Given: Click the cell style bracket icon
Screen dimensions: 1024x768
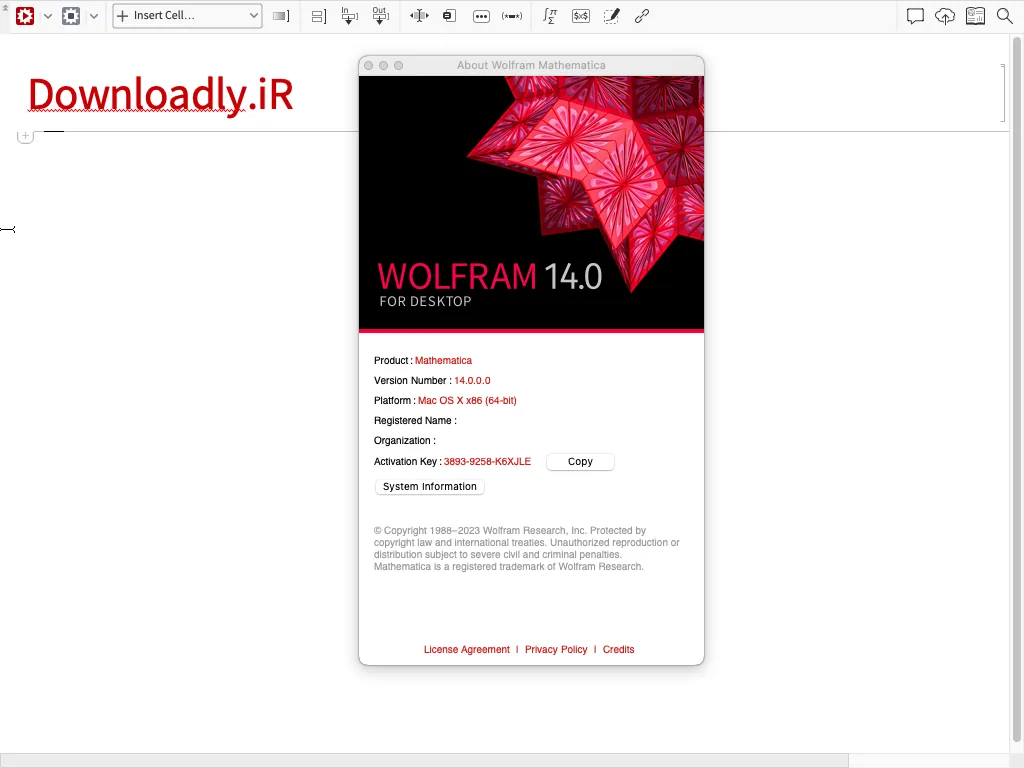Looking at the screenshot, I should point(281,16).
